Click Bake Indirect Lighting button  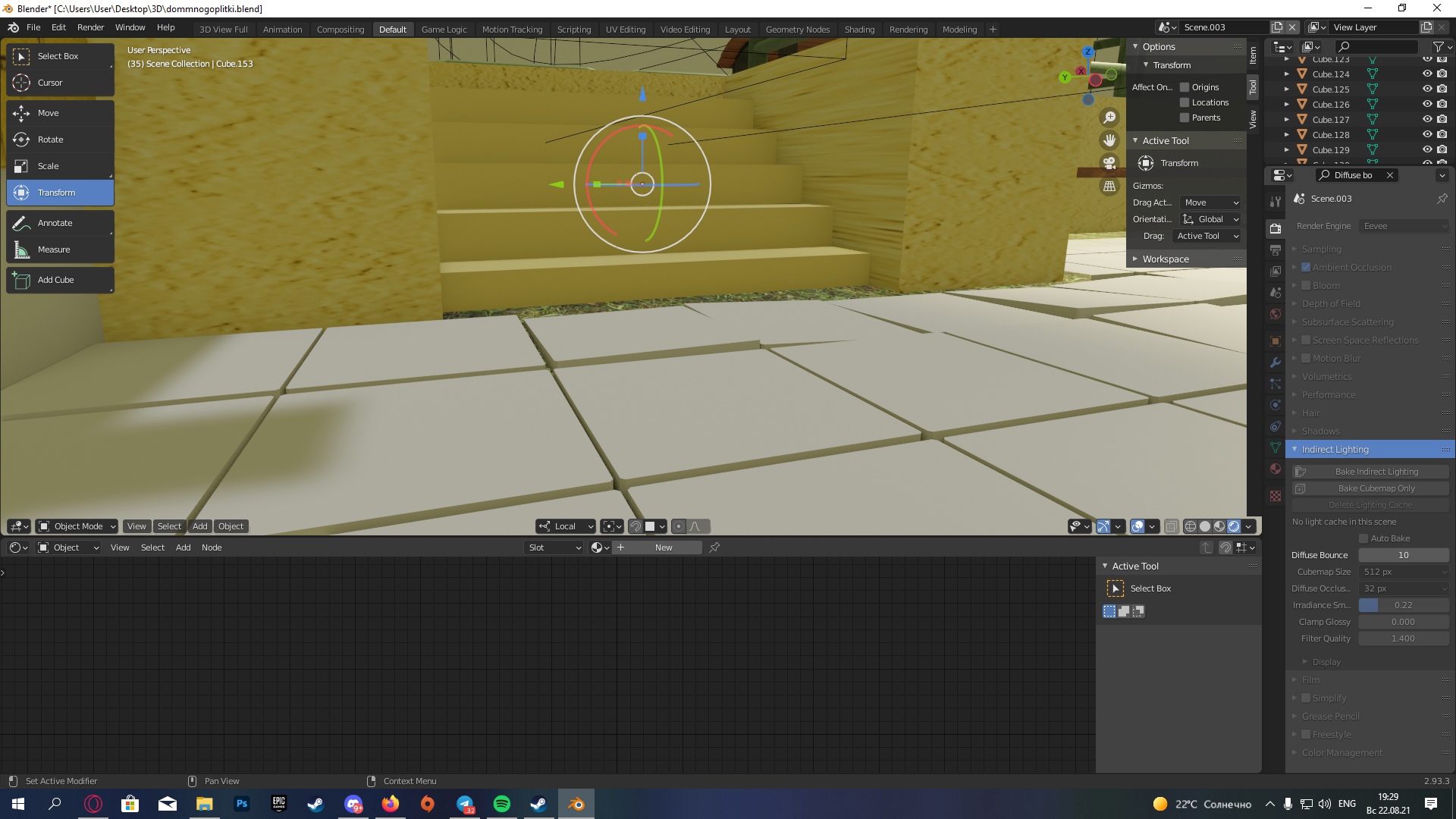(x=1376, y=472)
